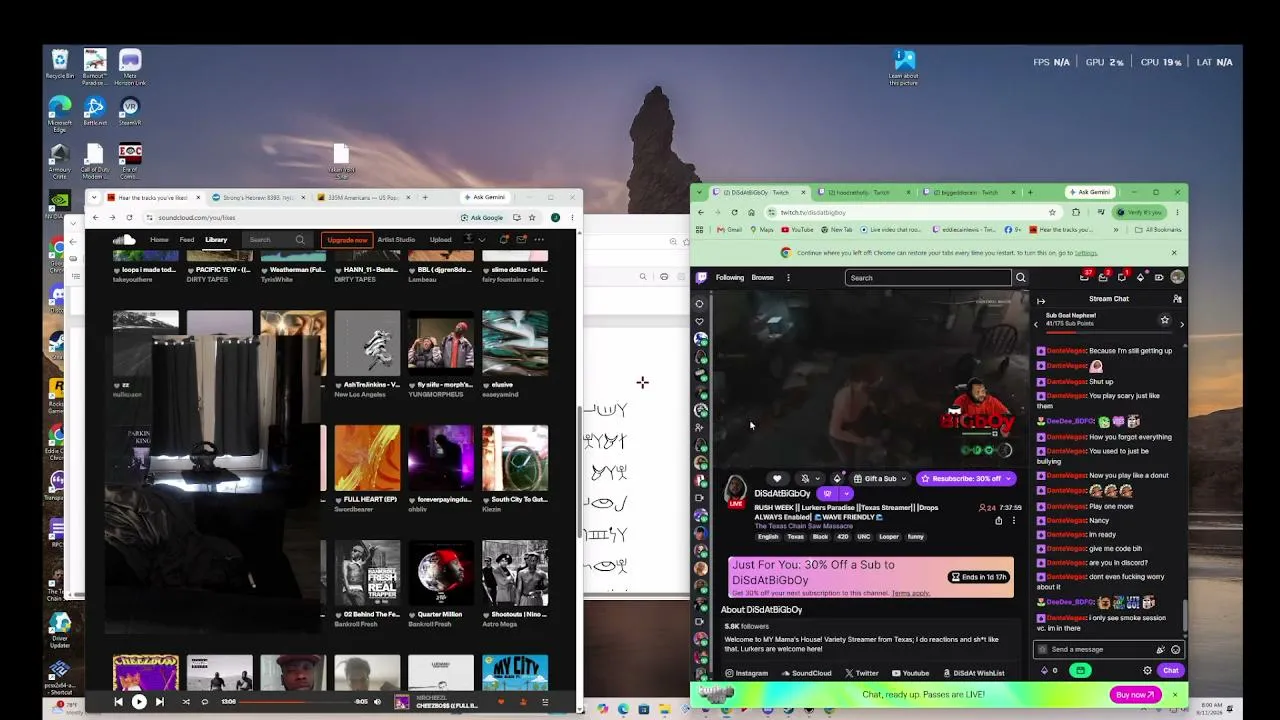Open the chat community users list icon
The height and width of the screenshot is (720, 1280).
point(1177,299)
